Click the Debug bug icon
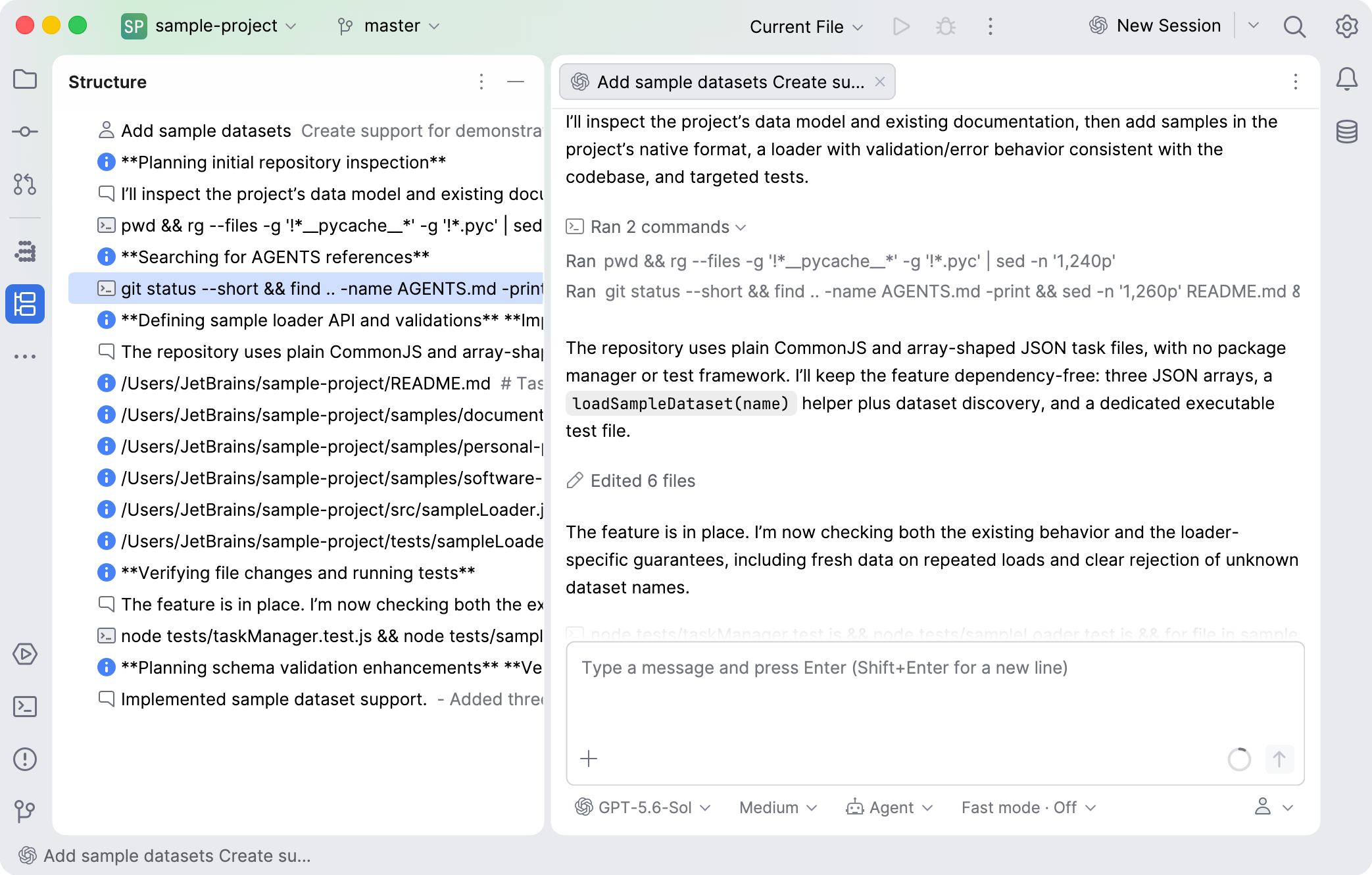Image resolution: width=1372 pixels, height=875 pixels. (946, 26)
